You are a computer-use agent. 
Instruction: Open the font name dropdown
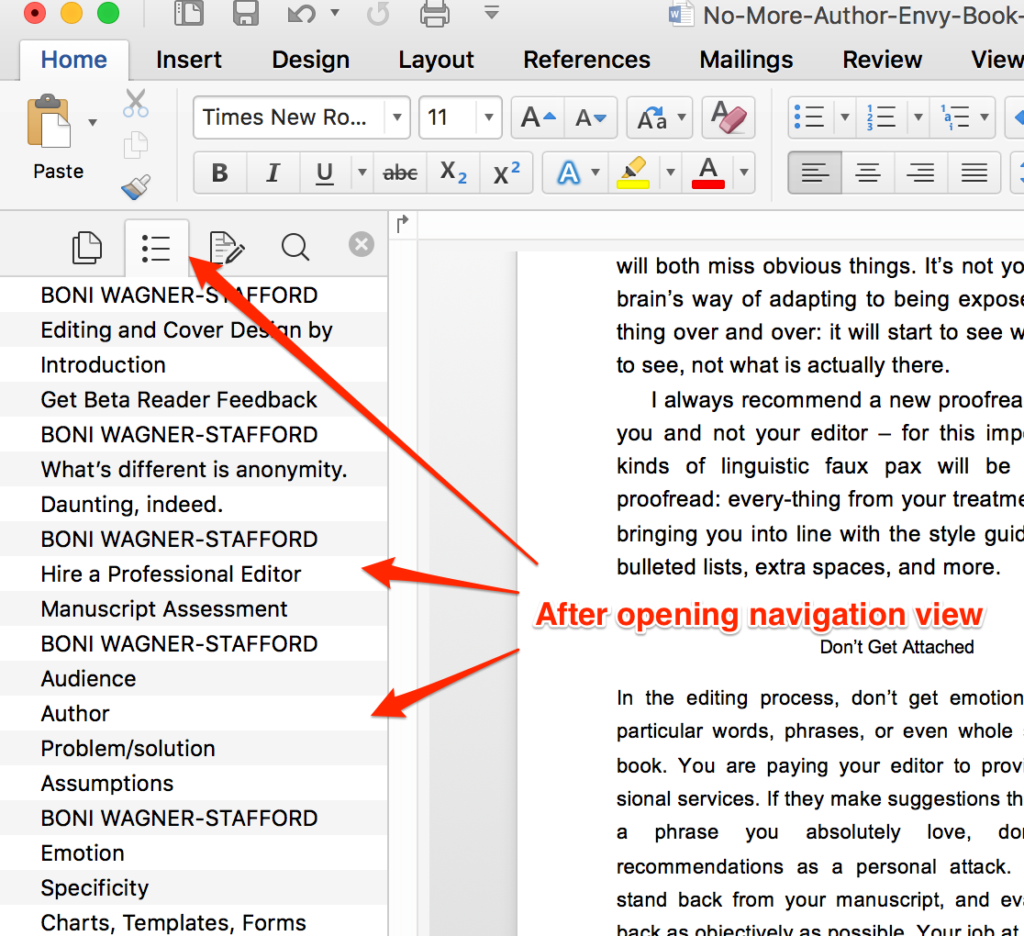point(396,117)
